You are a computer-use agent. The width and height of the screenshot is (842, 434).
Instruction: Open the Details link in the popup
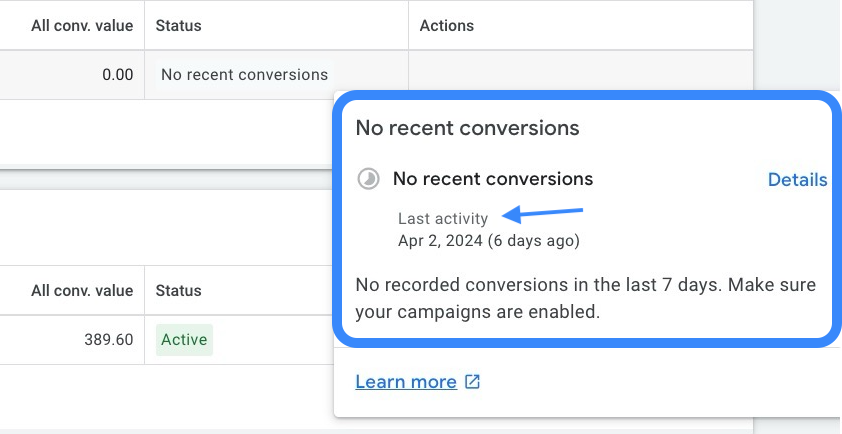pyautogui.click(x=797, y=179)
